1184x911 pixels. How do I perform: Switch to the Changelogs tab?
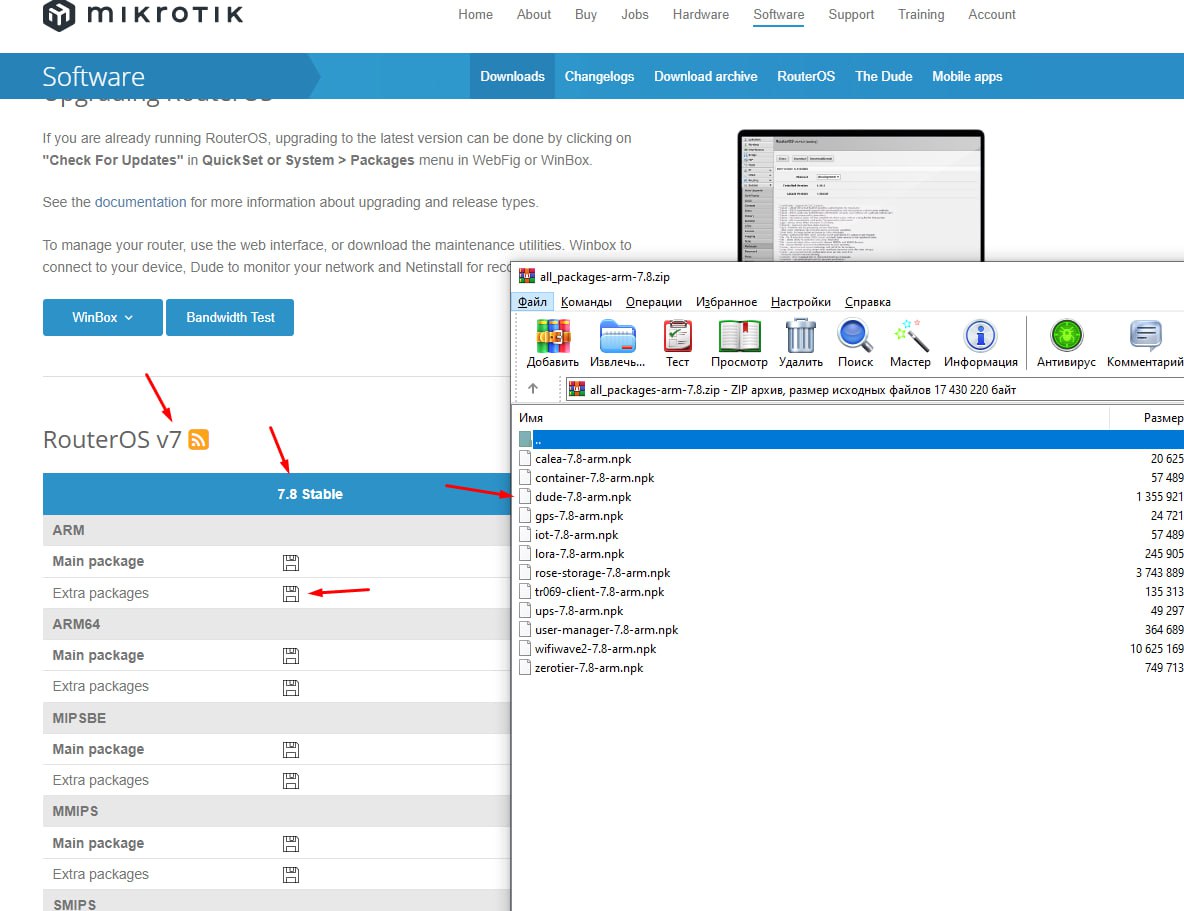(600, 76)
